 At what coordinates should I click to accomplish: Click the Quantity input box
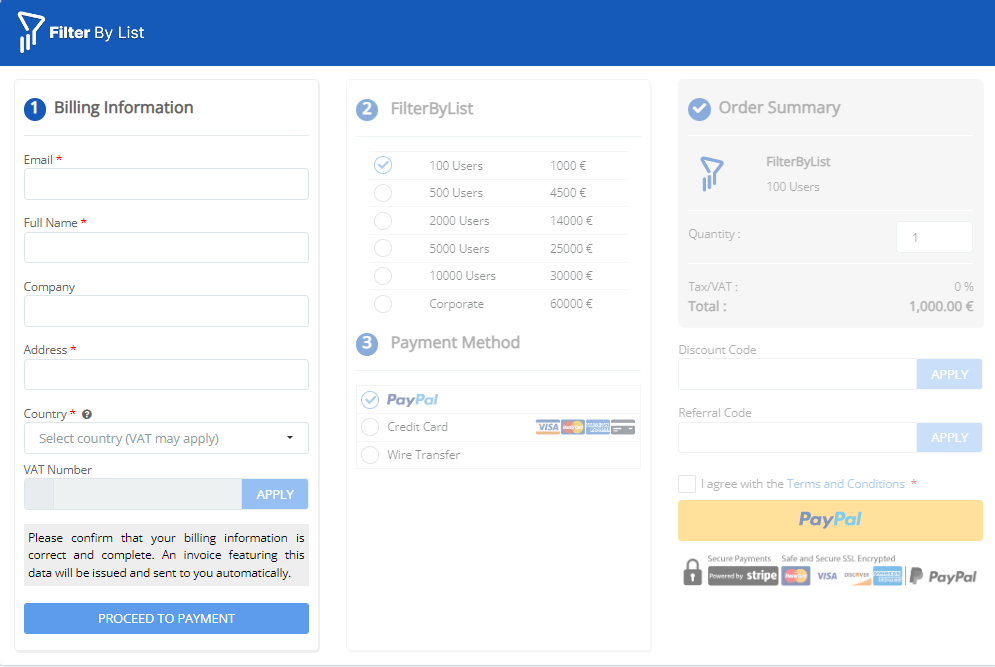(934, 237)
